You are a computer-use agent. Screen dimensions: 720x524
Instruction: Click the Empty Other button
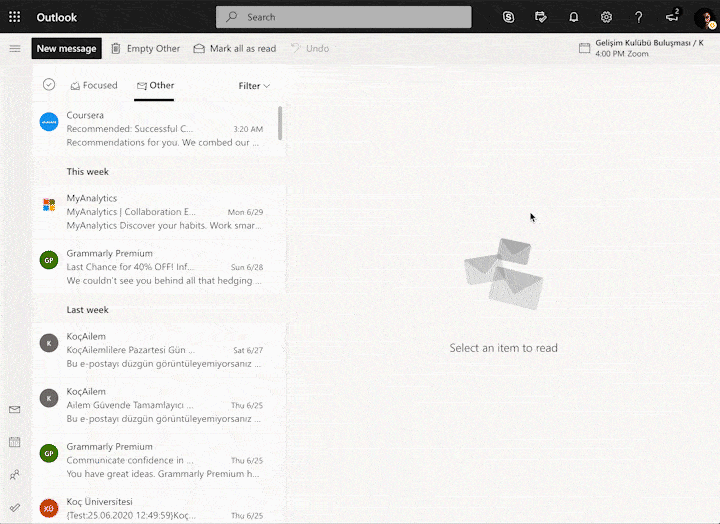point(145,48)
